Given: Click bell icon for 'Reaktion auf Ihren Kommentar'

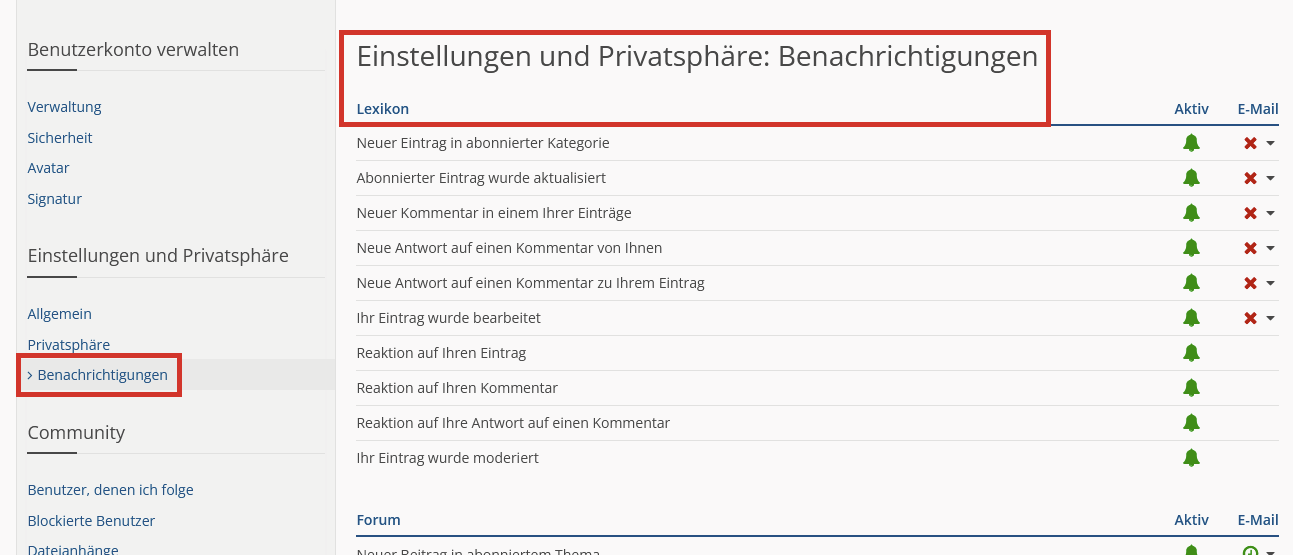Looking at the screenshot, I should [x=1191, y=388].
